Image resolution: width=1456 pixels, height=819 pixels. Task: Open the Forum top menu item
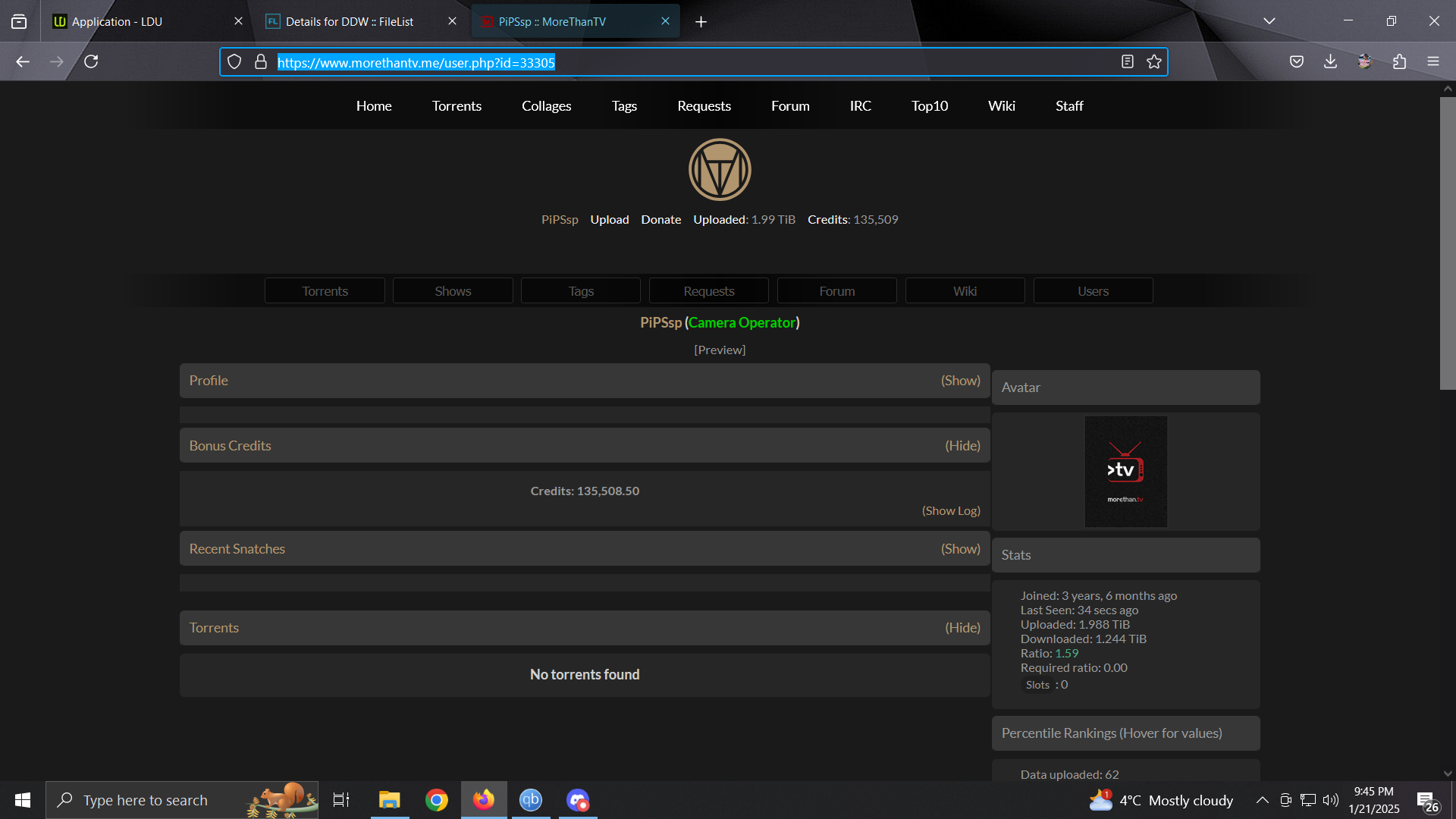coord(790,106)
